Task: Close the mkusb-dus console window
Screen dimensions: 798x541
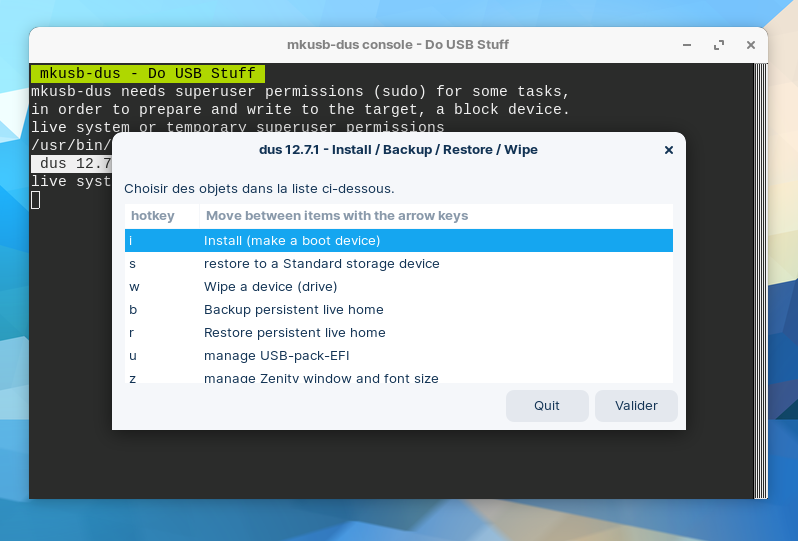Action: tap(750, 45)
